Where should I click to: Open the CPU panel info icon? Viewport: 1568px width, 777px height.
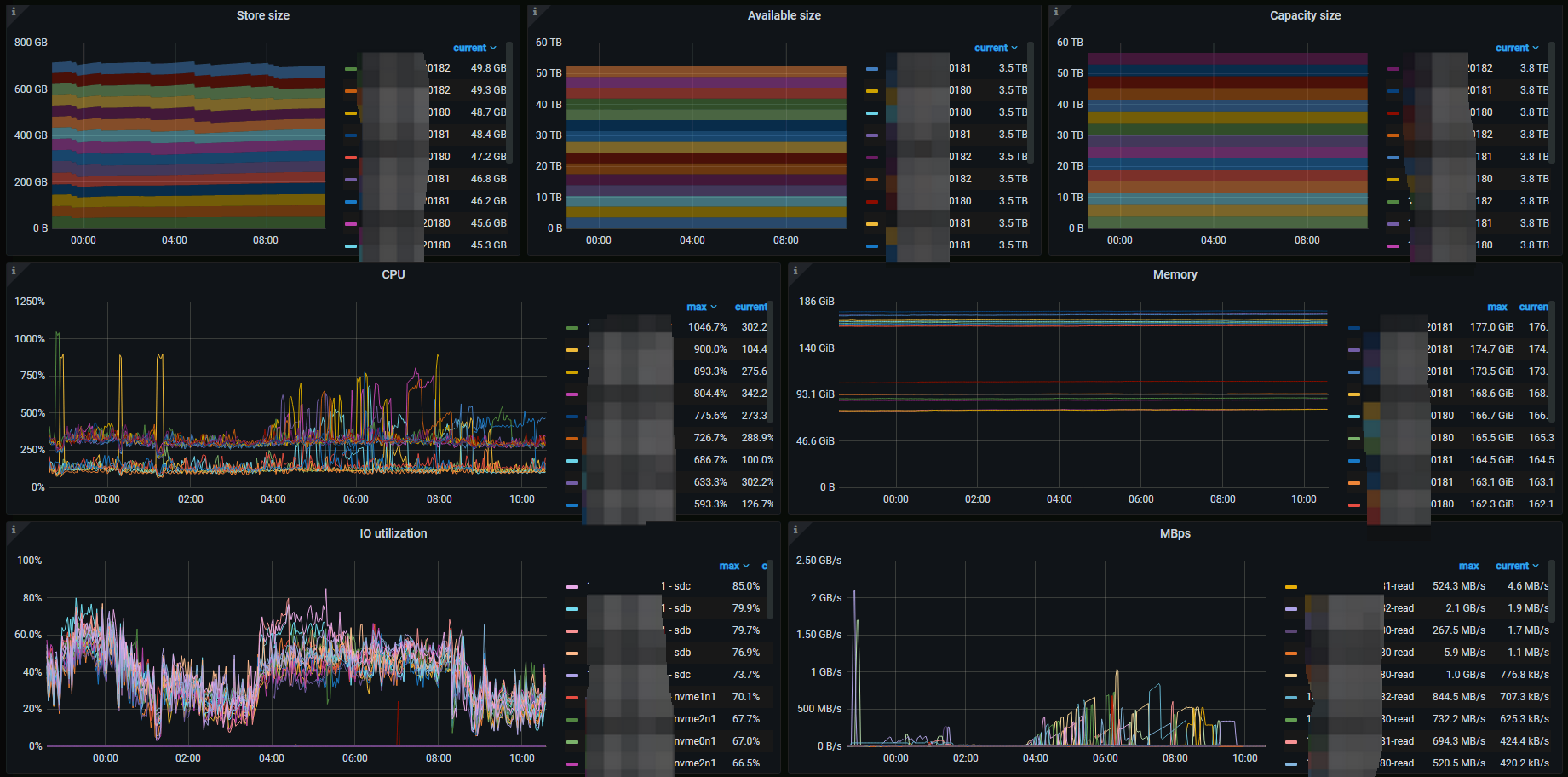coord(14,271)
